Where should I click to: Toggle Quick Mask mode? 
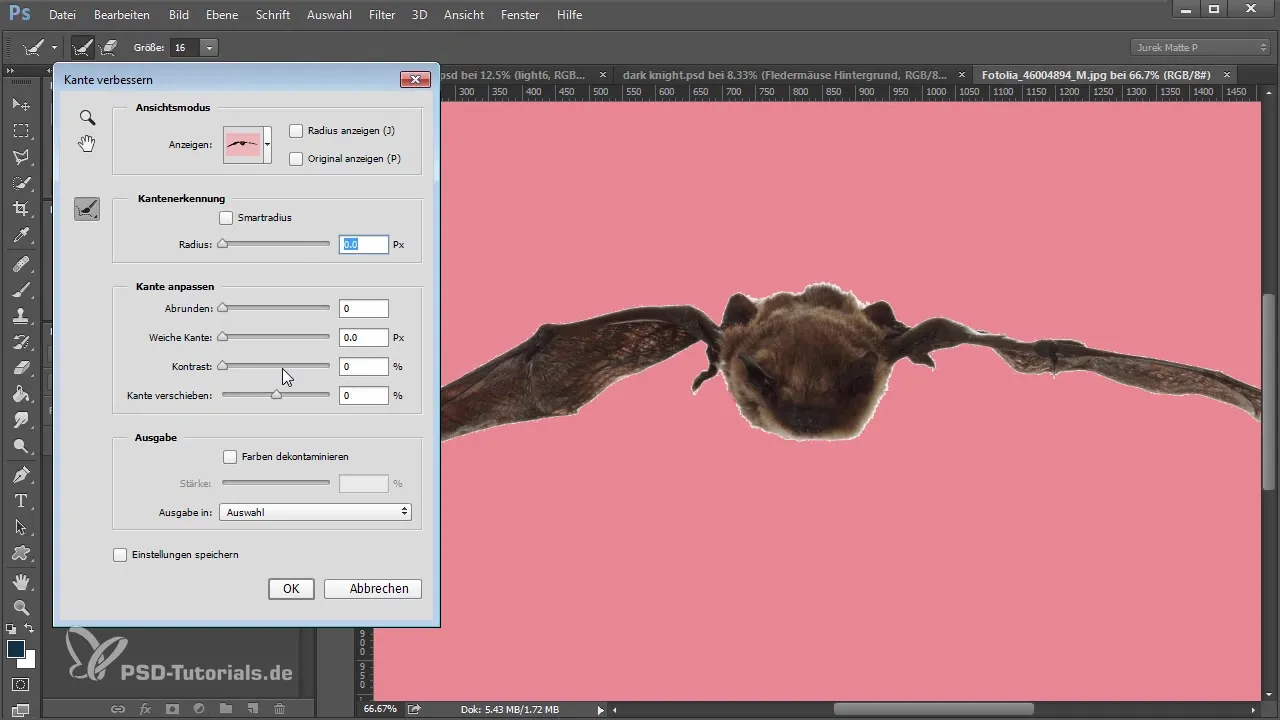(x=20, y=685)
